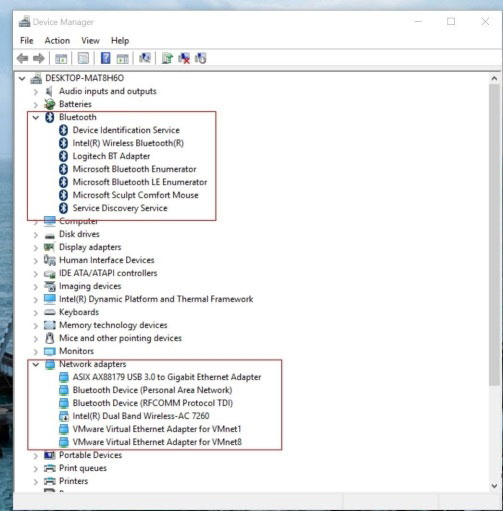Click the Forward arrow toolbar icon

(39, 59)
